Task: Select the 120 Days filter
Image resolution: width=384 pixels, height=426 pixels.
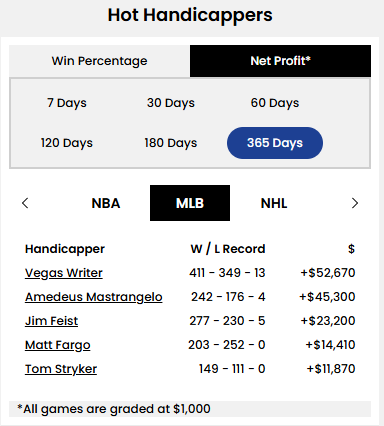Action: [67, 143]
